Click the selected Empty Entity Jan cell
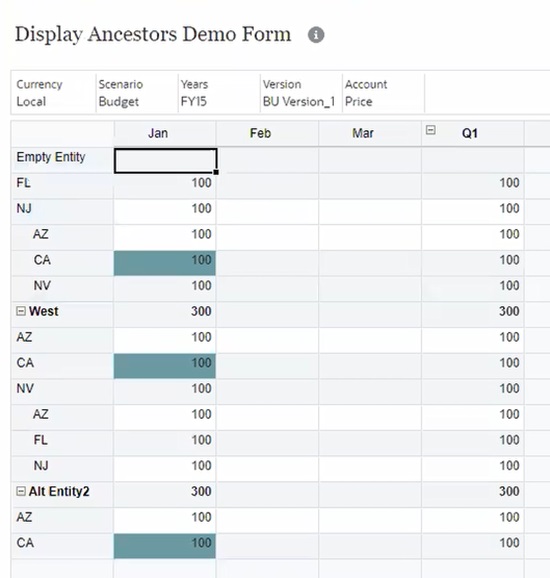550x578 pixels. click(165, 161)
